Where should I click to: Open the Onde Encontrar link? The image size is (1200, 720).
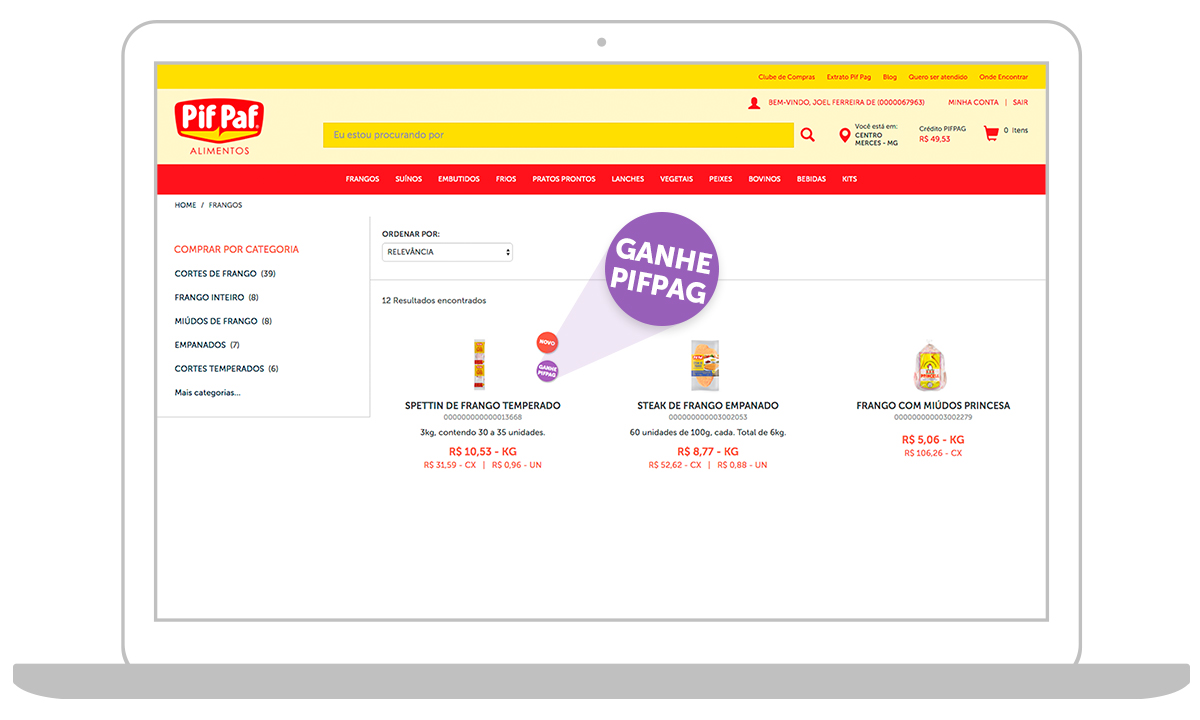coord(1003,77)
